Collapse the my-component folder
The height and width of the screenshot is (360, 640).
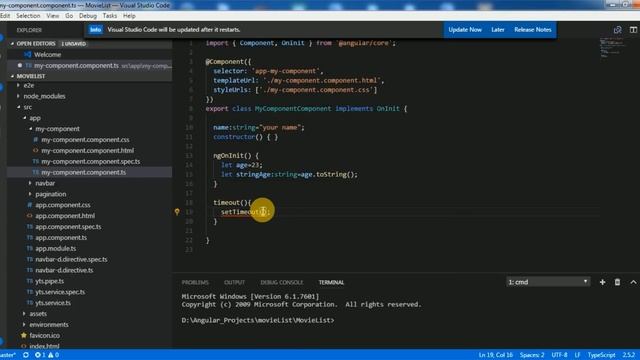[57, 129]
